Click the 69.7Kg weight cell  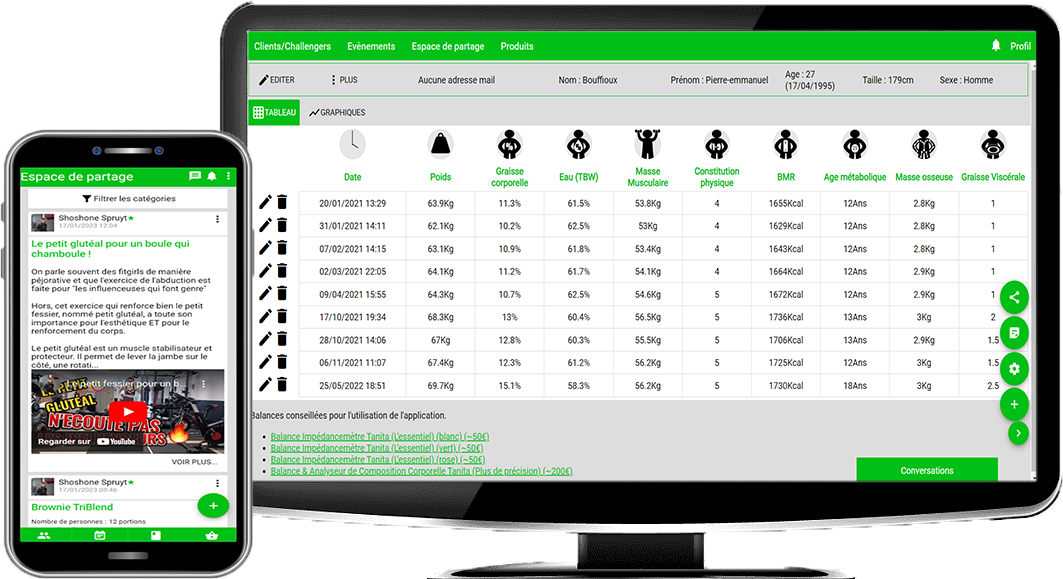click(x=441, y=385)
